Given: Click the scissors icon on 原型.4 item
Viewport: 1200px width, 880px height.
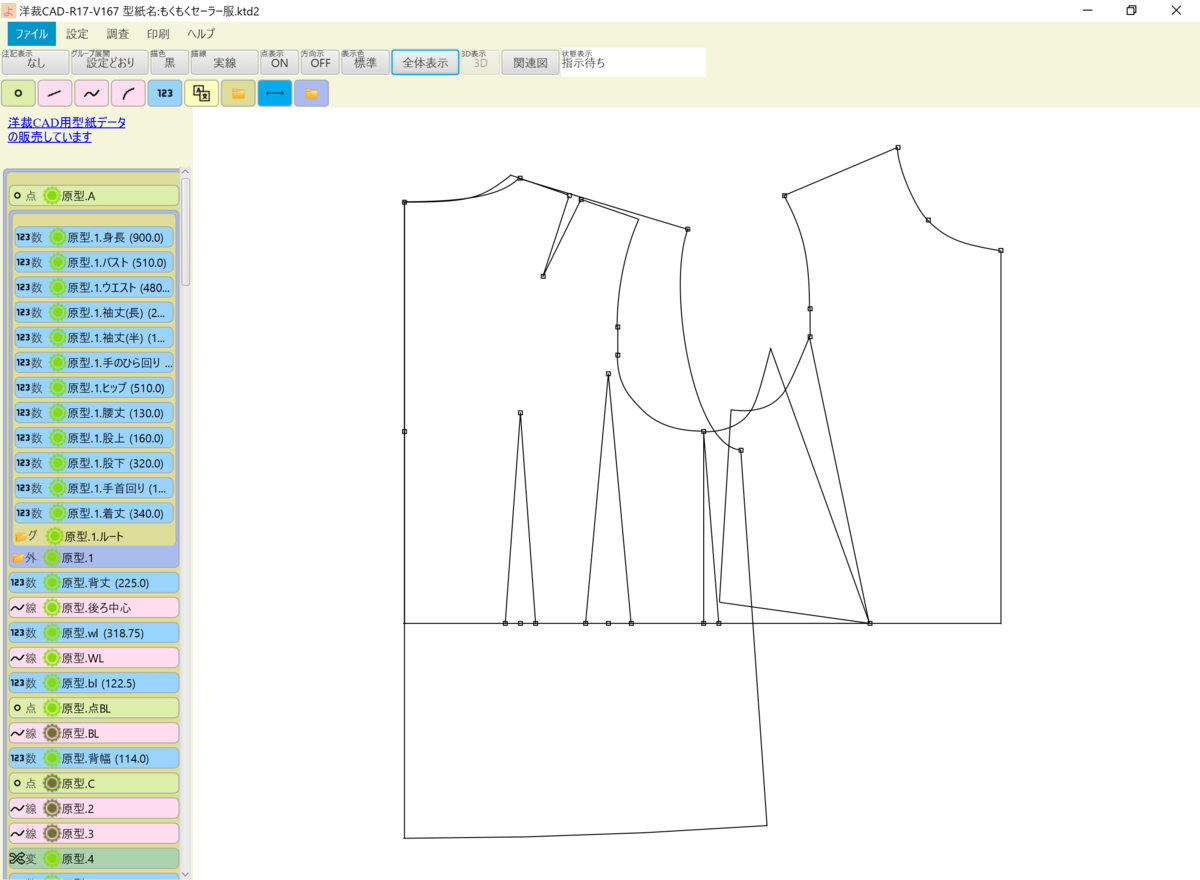Looking at the screenshot, I should (18, 857).
